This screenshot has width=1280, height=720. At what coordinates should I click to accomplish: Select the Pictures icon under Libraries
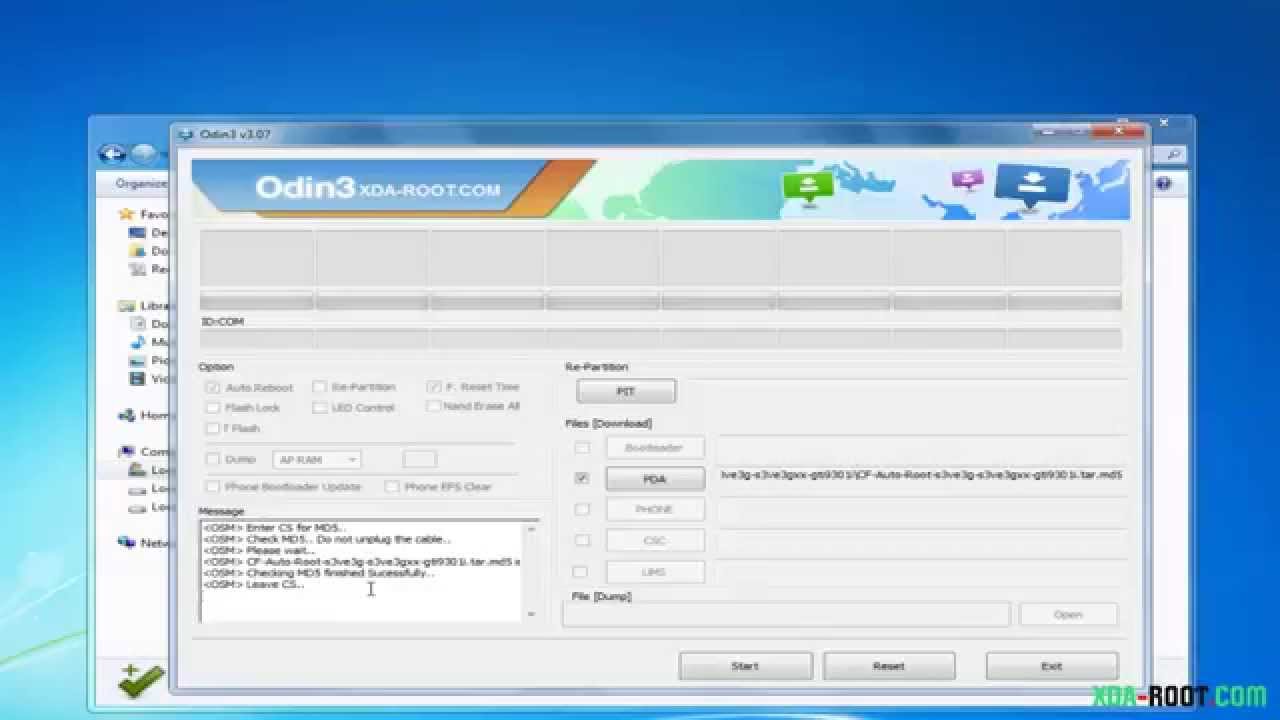[x=138, y=360]
